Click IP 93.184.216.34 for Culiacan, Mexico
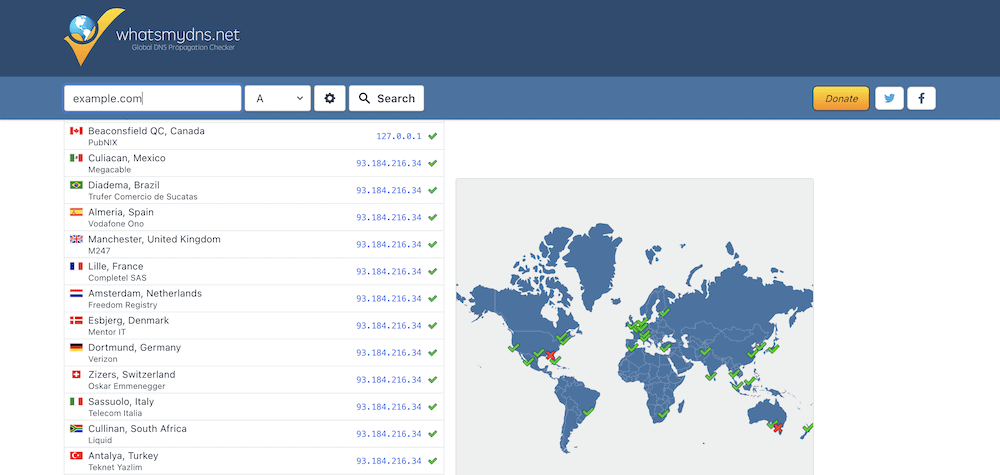 (x=389, y=163)
